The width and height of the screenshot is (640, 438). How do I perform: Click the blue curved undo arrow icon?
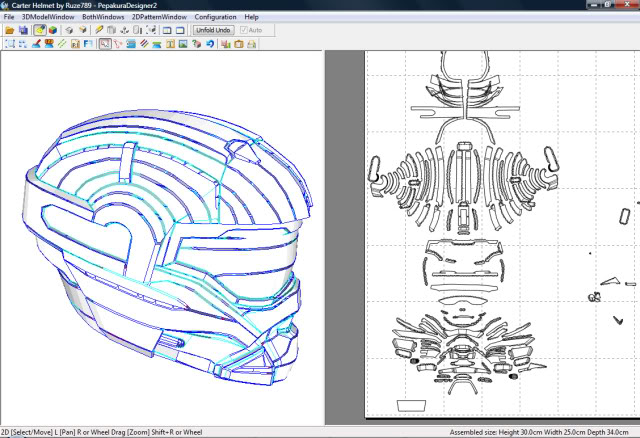click(x=210, y=44)
